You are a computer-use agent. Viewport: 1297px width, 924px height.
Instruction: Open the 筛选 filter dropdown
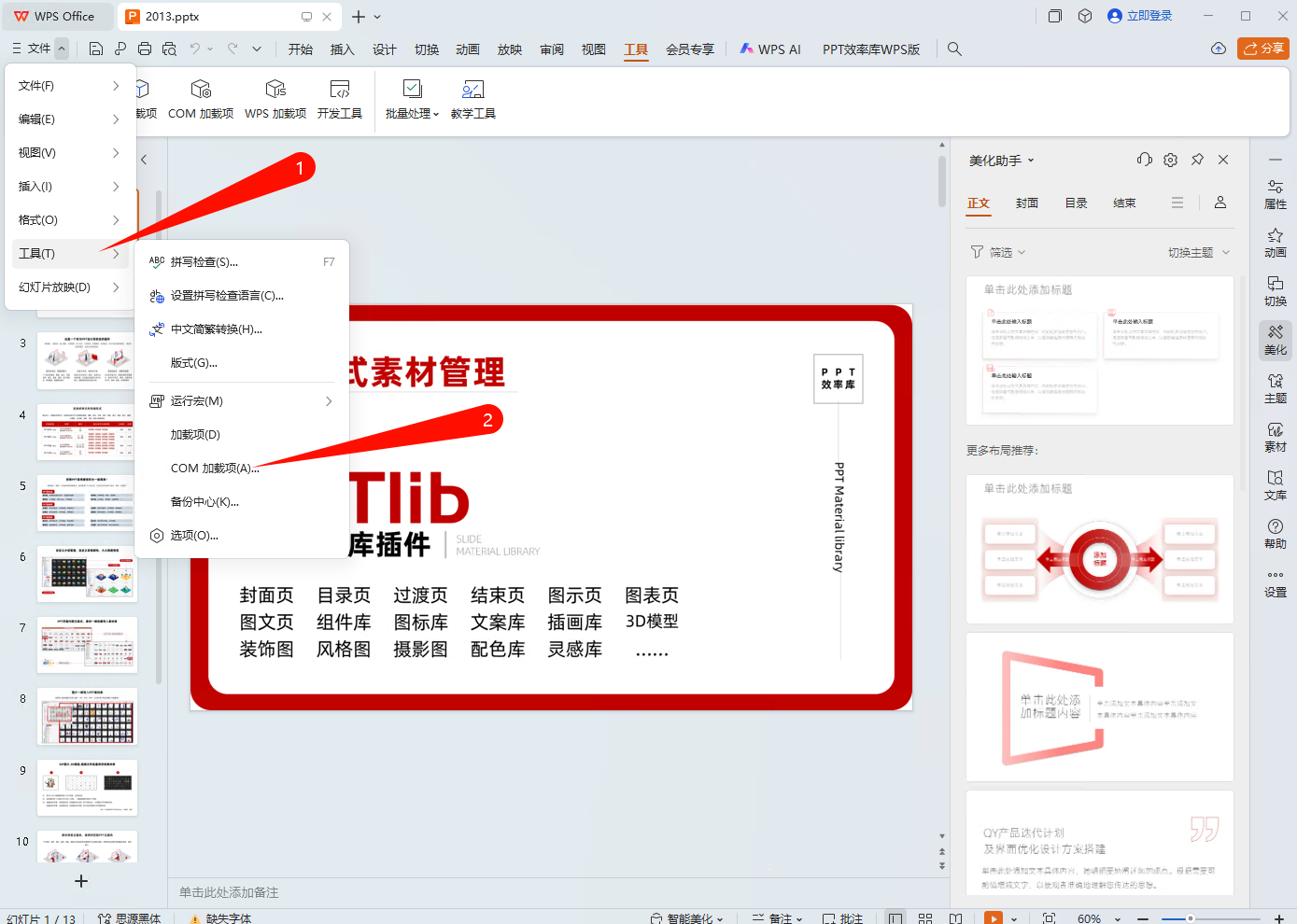(998, 252)
